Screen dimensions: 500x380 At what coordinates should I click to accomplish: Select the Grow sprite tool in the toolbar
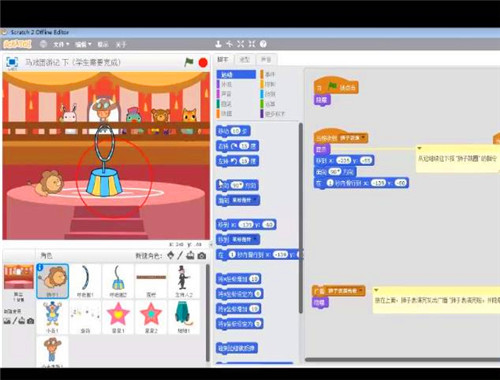[x=241, y=44]
